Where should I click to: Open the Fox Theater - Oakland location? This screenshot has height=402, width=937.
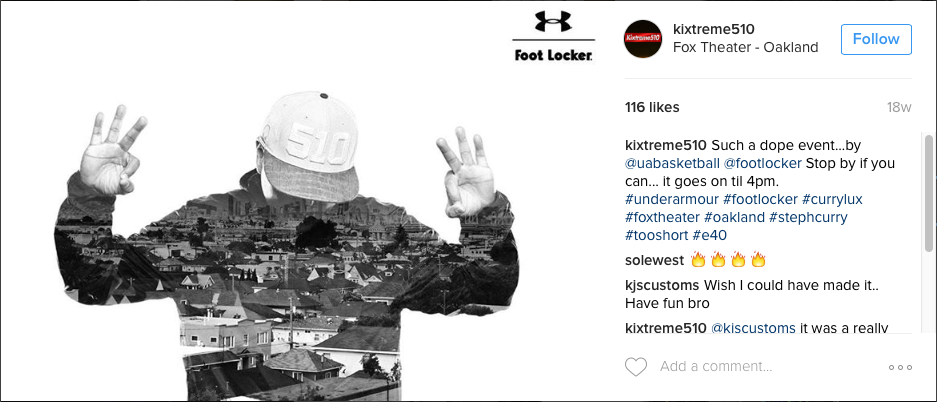click(x=746, y=47)
